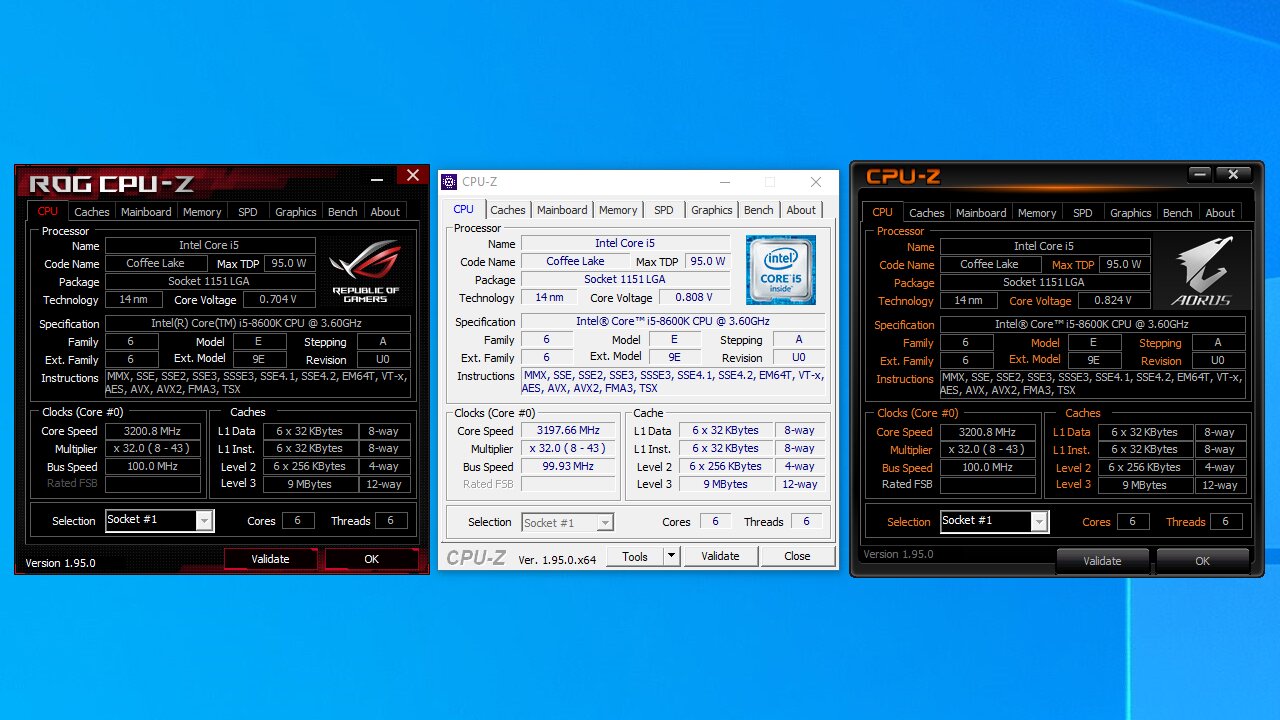Click Max TDP 95.0 W in AORUS CPU-Z
The width and height of the screenshot is (1280, 720).
tap(1123, 265)
